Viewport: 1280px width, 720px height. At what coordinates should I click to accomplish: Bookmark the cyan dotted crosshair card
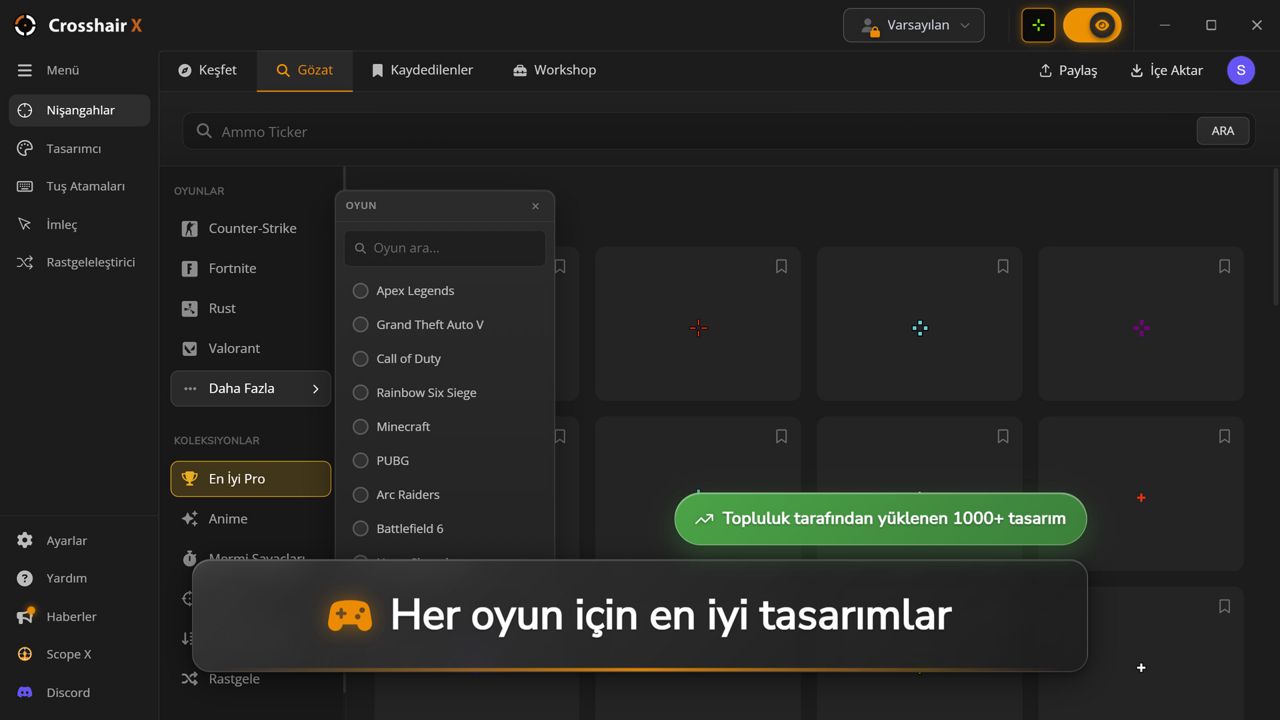[x=1003, y=266]
